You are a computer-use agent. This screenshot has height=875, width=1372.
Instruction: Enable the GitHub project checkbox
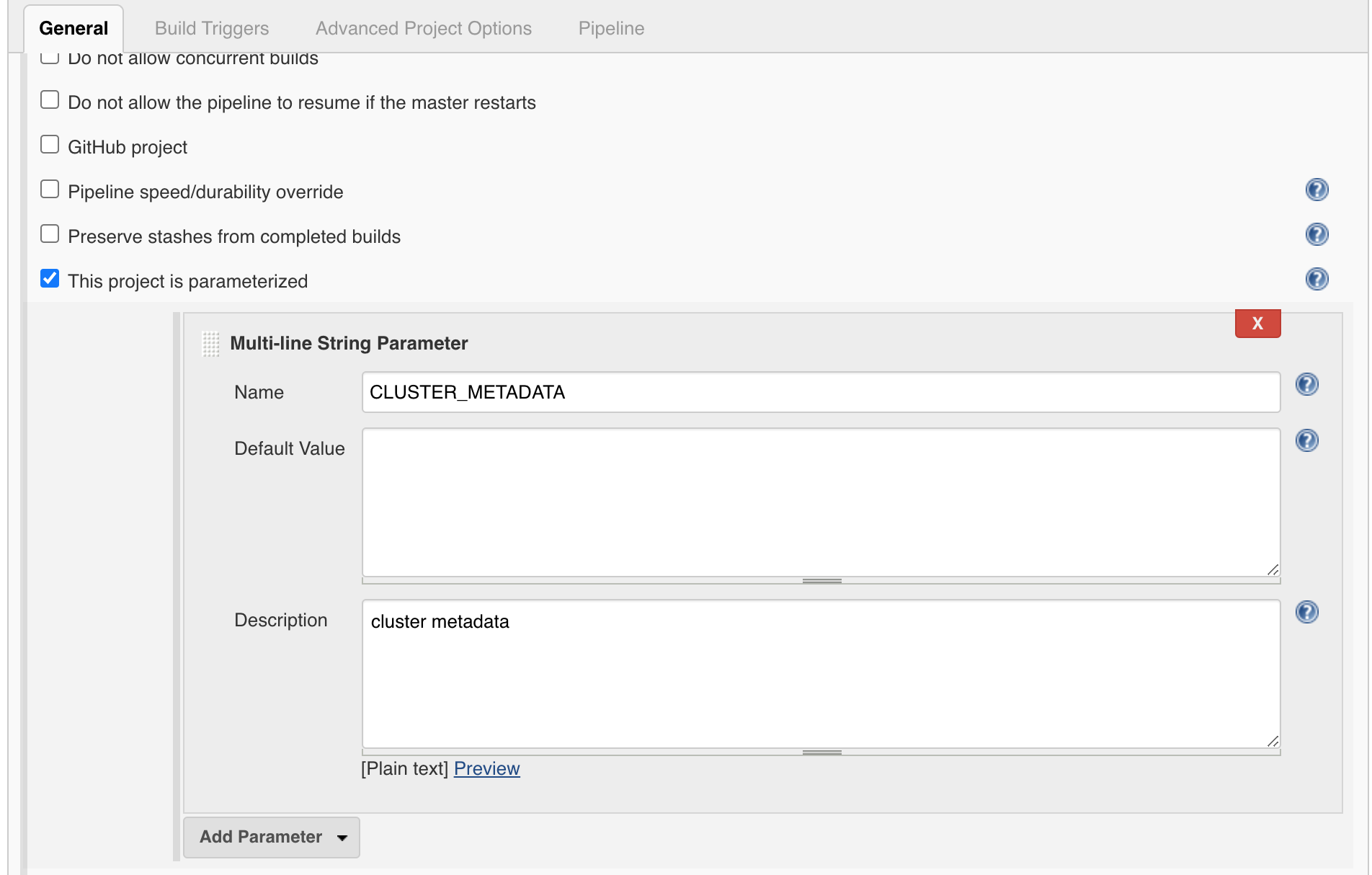50,145
